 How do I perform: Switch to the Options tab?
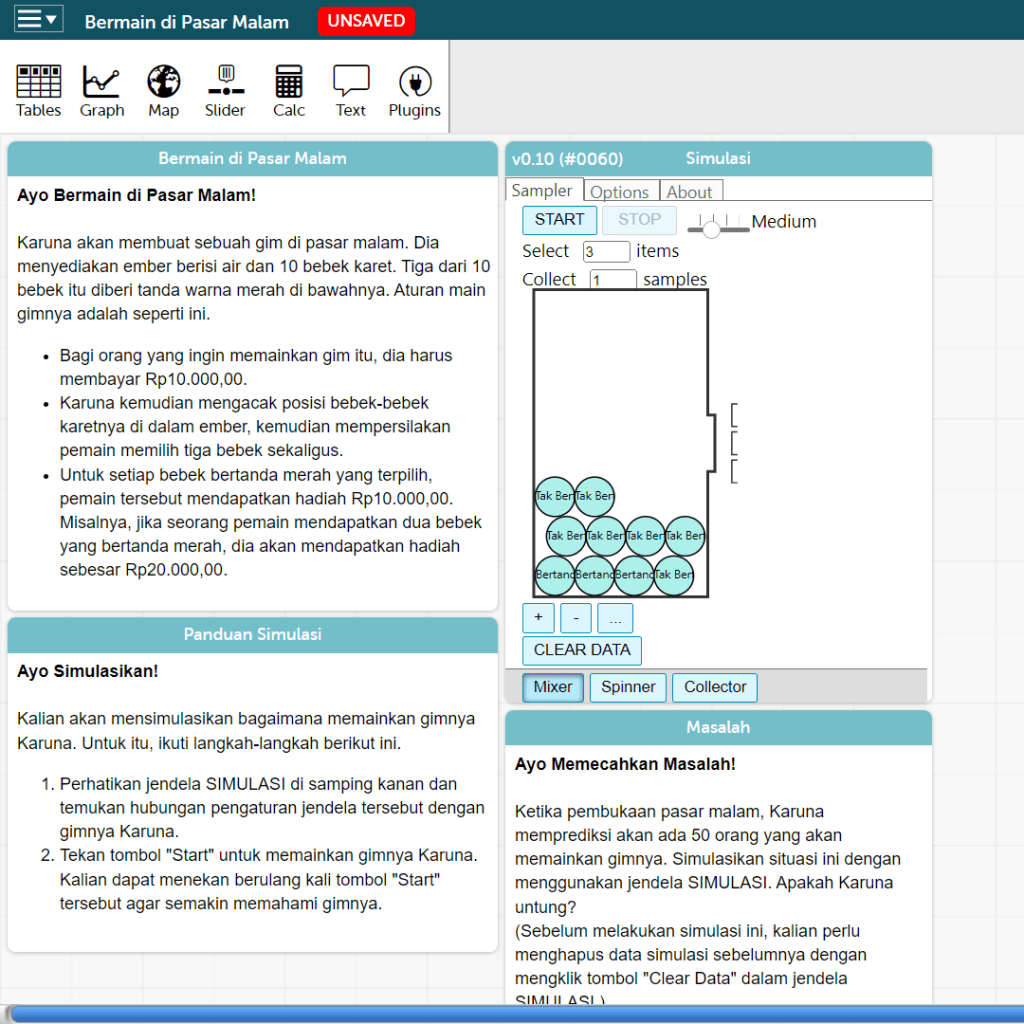point(619,192)
